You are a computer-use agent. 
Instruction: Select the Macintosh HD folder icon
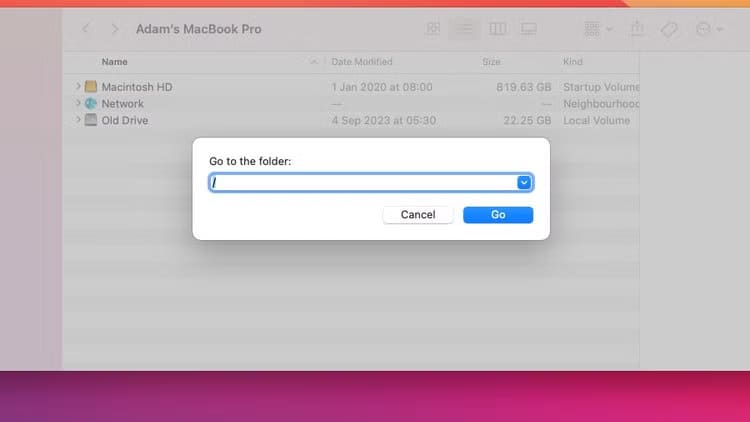tap(91, 87)
